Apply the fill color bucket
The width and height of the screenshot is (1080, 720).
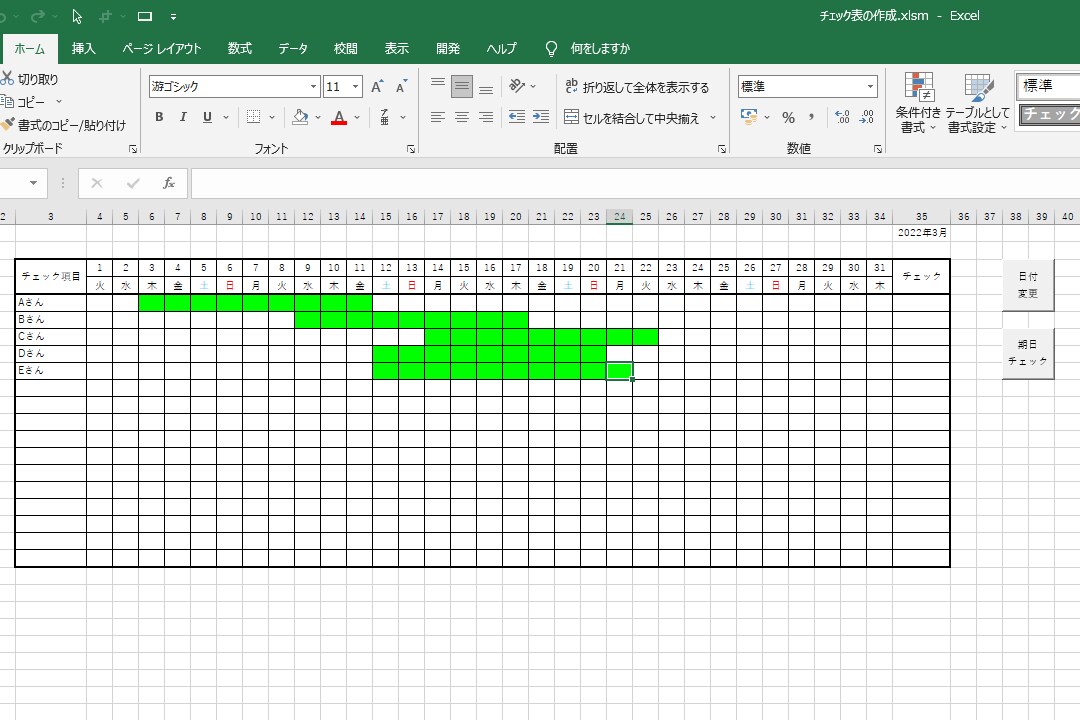tap(300, 116)
